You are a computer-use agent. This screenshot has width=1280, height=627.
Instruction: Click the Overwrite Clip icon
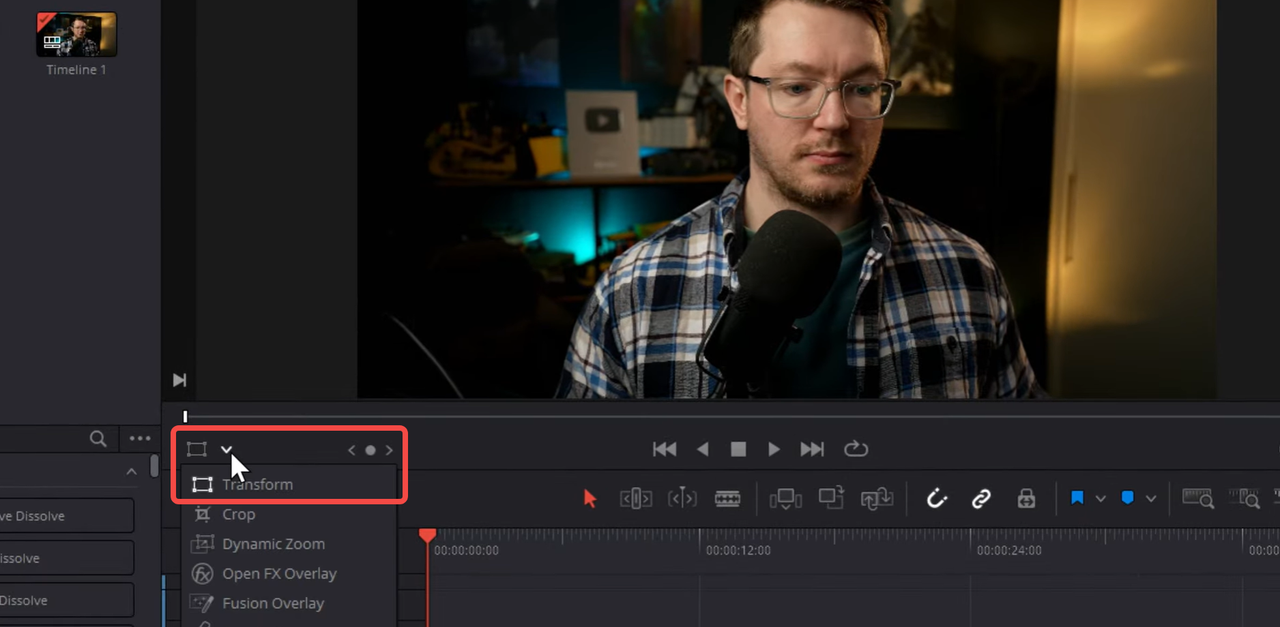831,497
